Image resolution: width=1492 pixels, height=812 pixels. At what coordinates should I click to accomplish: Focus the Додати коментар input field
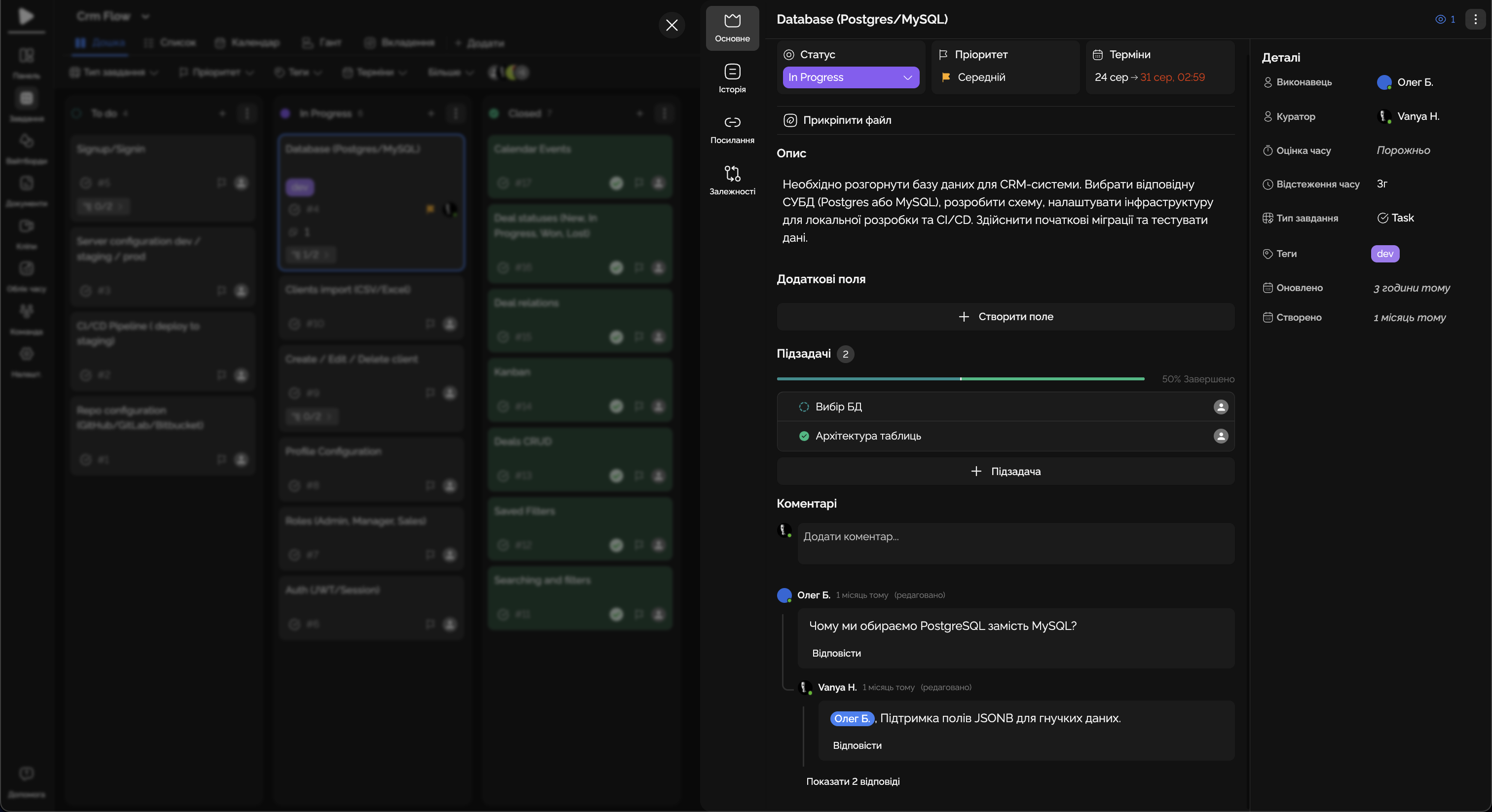click(1015, 543)
